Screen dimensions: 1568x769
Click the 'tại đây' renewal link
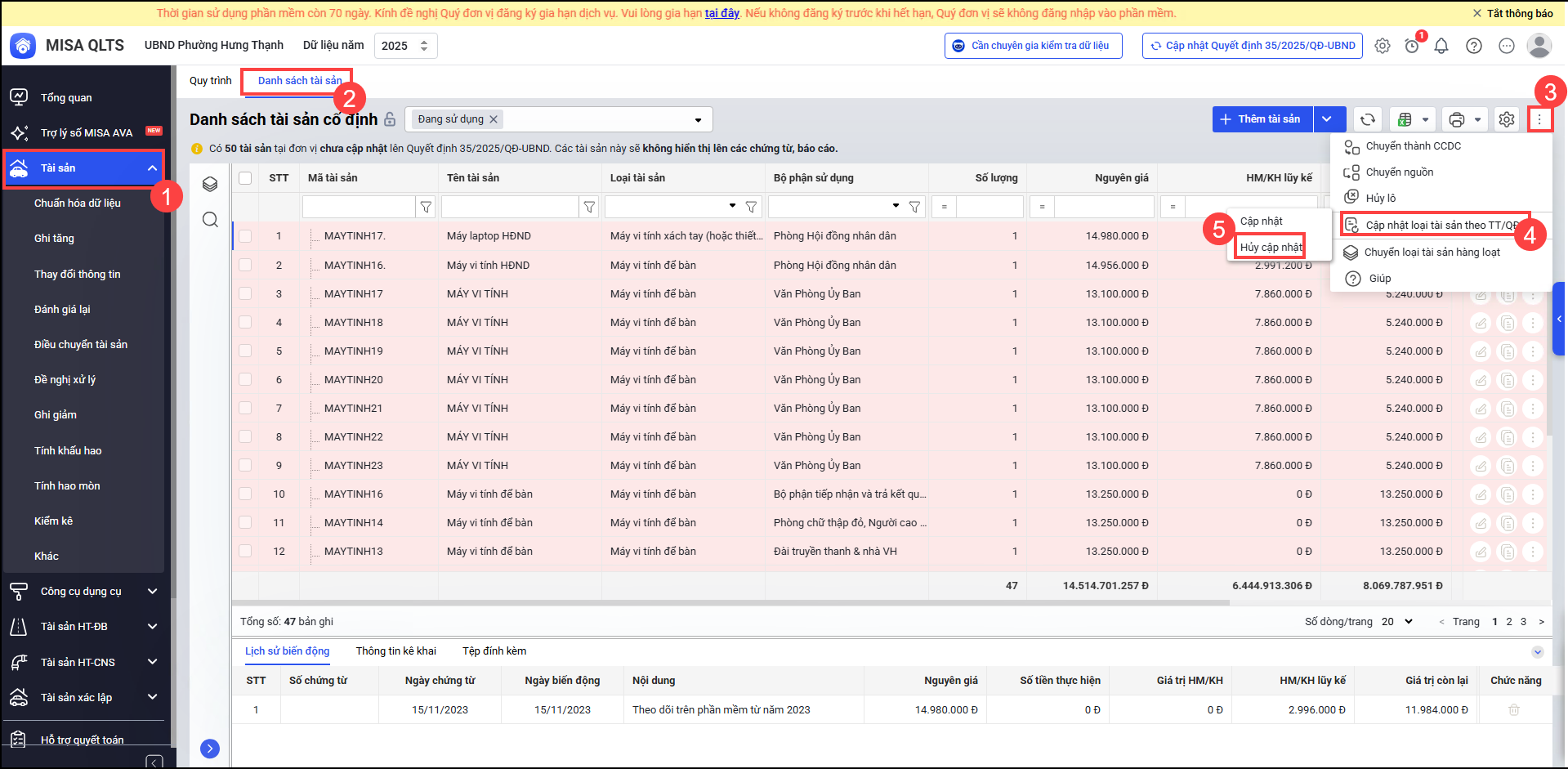coord(721,13)
